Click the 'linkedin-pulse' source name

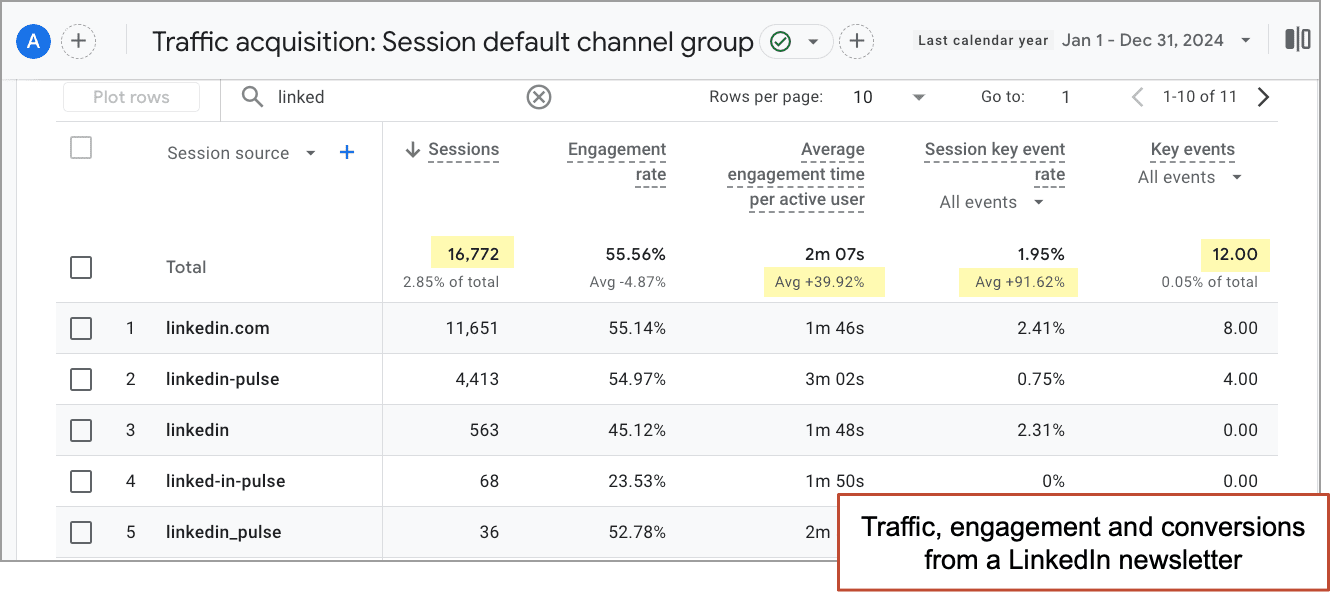(x=222, y=379)
